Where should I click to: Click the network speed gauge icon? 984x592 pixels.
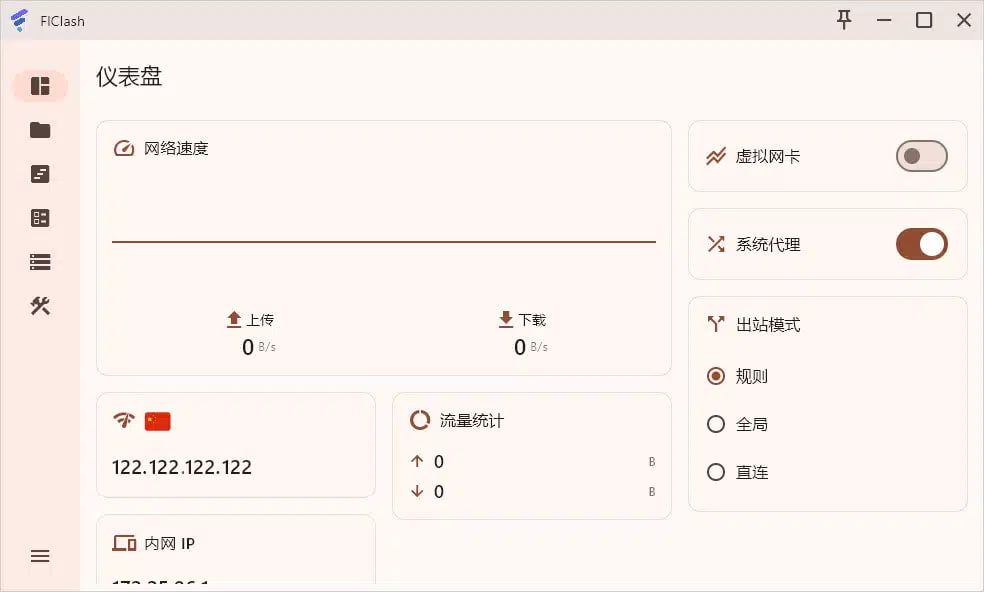tap(124, 149)
